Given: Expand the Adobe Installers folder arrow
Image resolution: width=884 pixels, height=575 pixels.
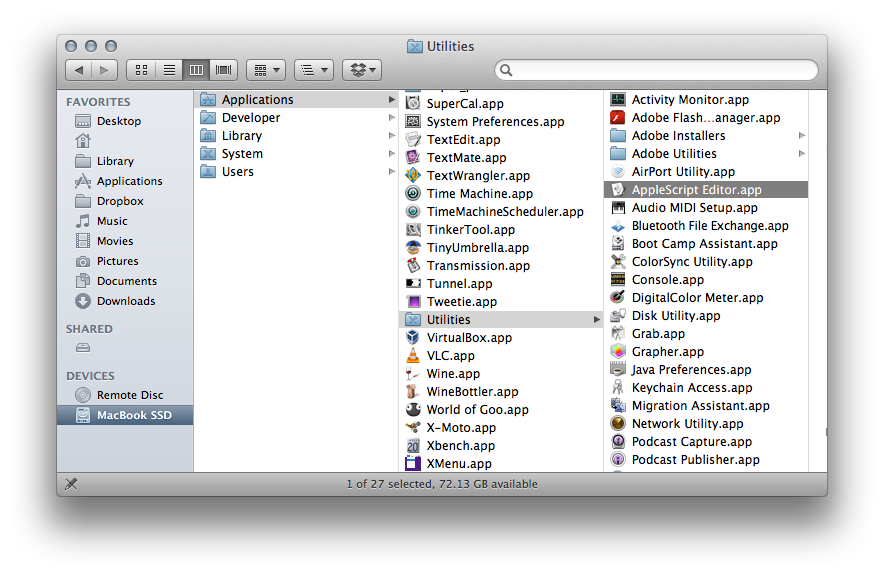Looking at the screenshot, I should click(x=802, y=136).
